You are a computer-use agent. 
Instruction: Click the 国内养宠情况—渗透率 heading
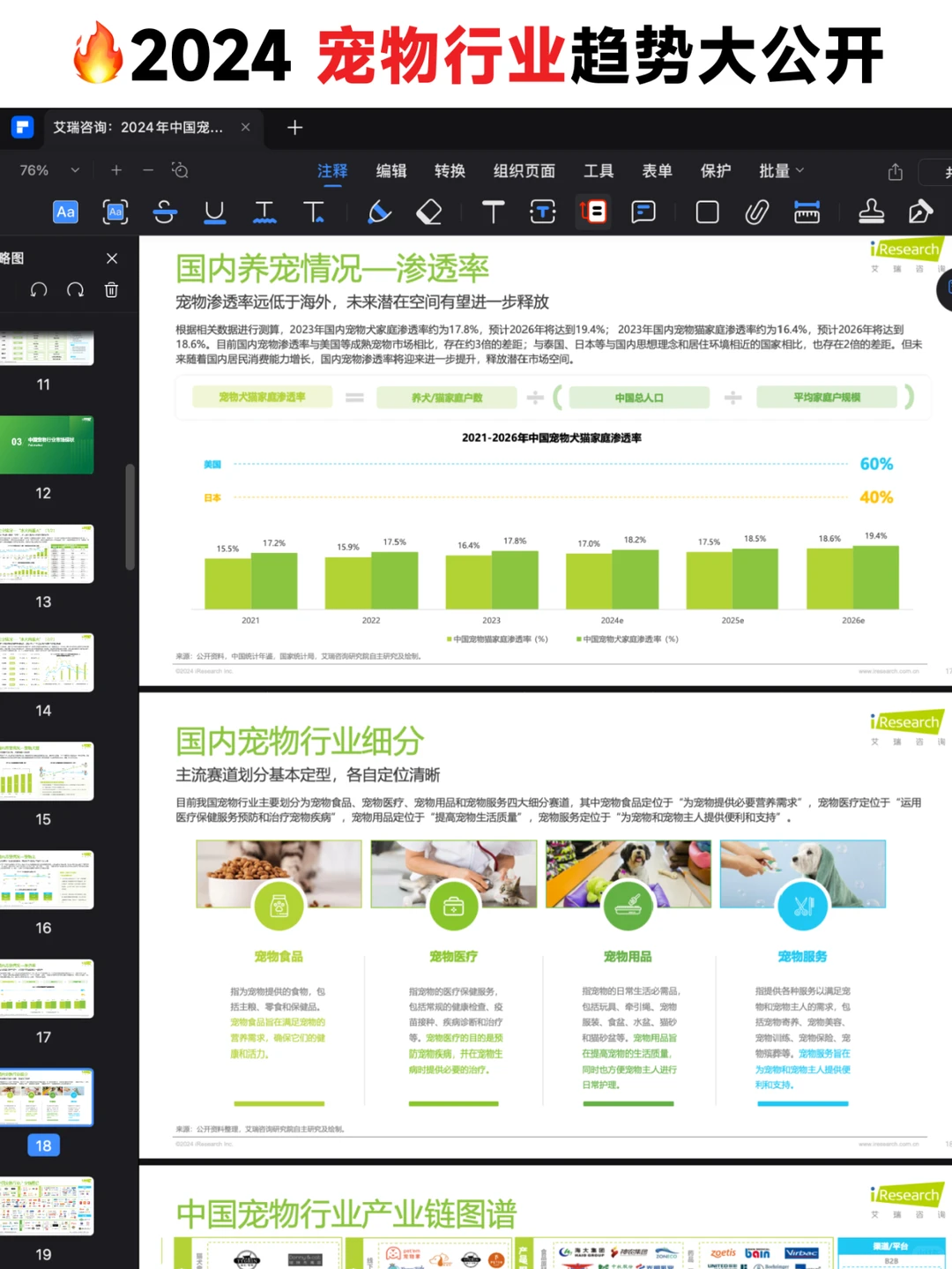[x=332, y=269]
